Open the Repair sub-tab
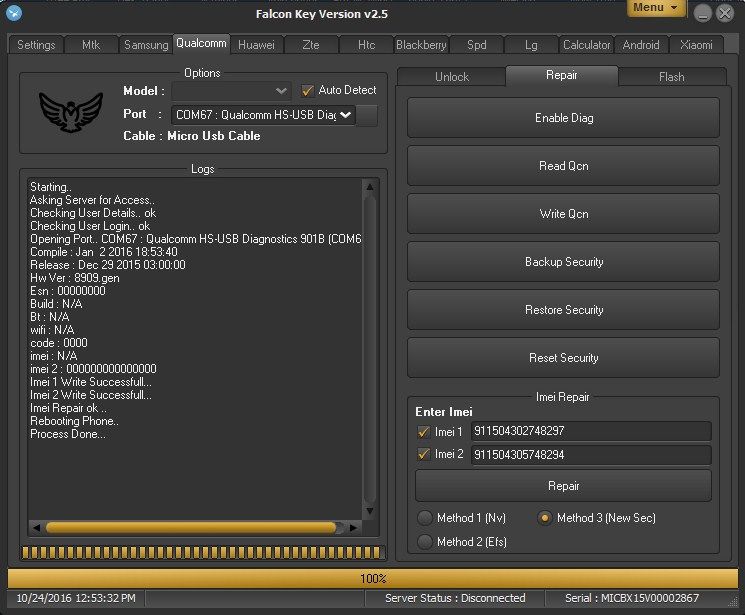This screenshot has width=745, height=615. [x=562, y=75]
